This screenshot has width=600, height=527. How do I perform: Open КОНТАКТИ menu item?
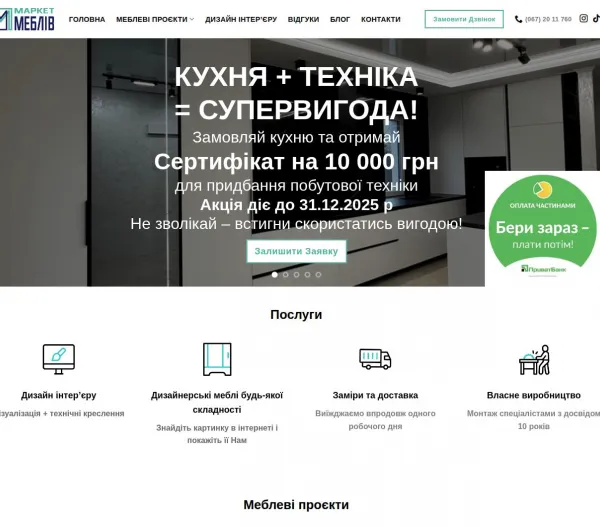coord(381,19)
